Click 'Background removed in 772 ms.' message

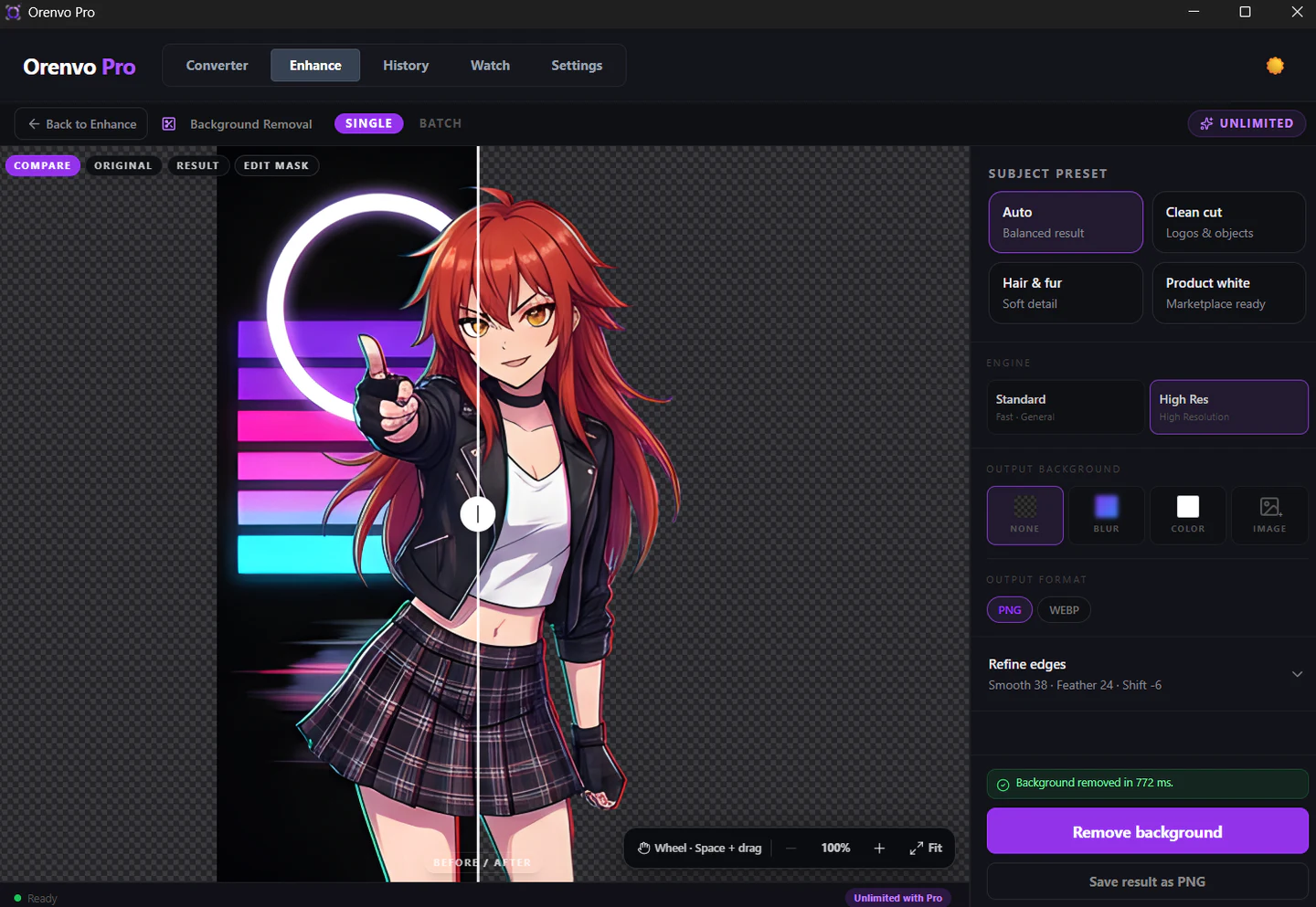point(1095,783)
